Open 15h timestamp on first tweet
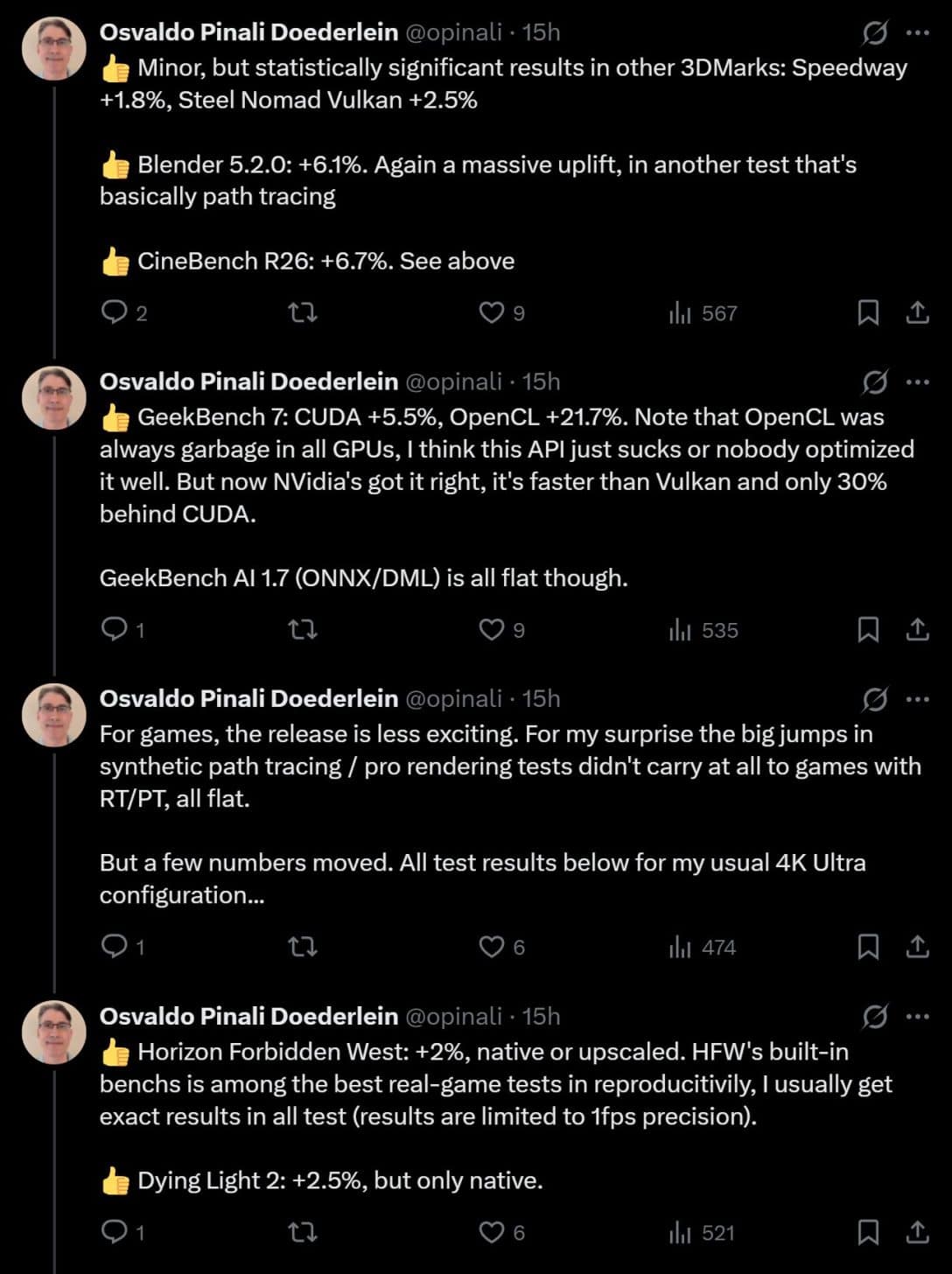Screen dimensions: 952x1274 (x=541, y=32)
